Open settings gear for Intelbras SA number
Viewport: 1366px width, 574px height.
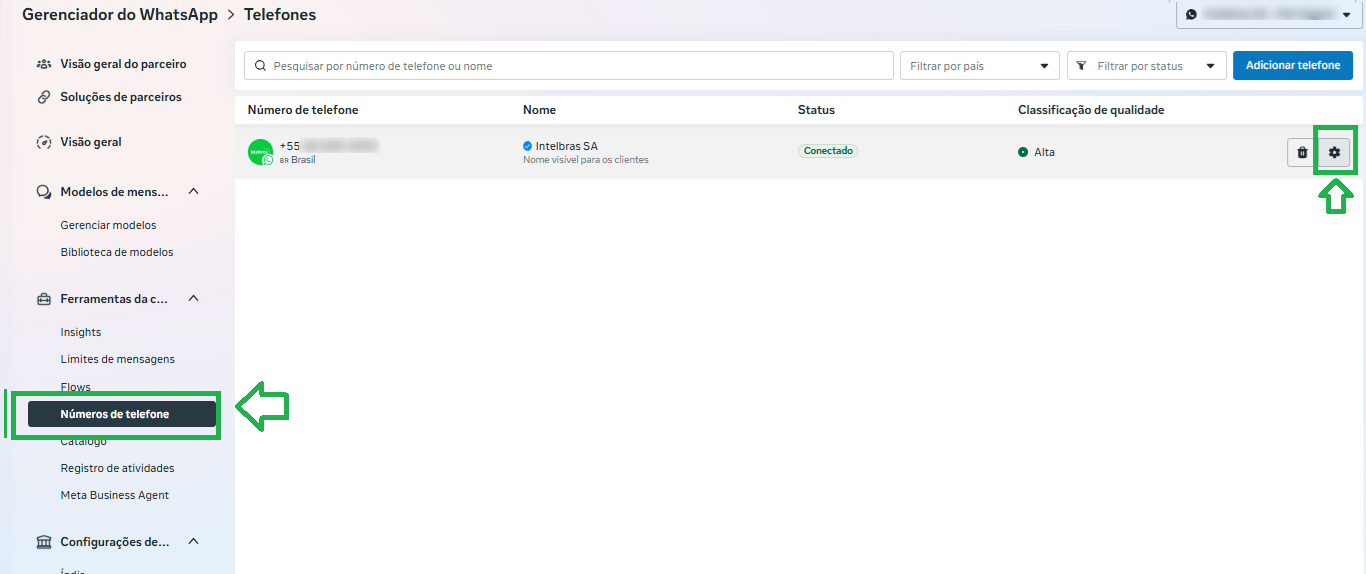click(1334, 152)
